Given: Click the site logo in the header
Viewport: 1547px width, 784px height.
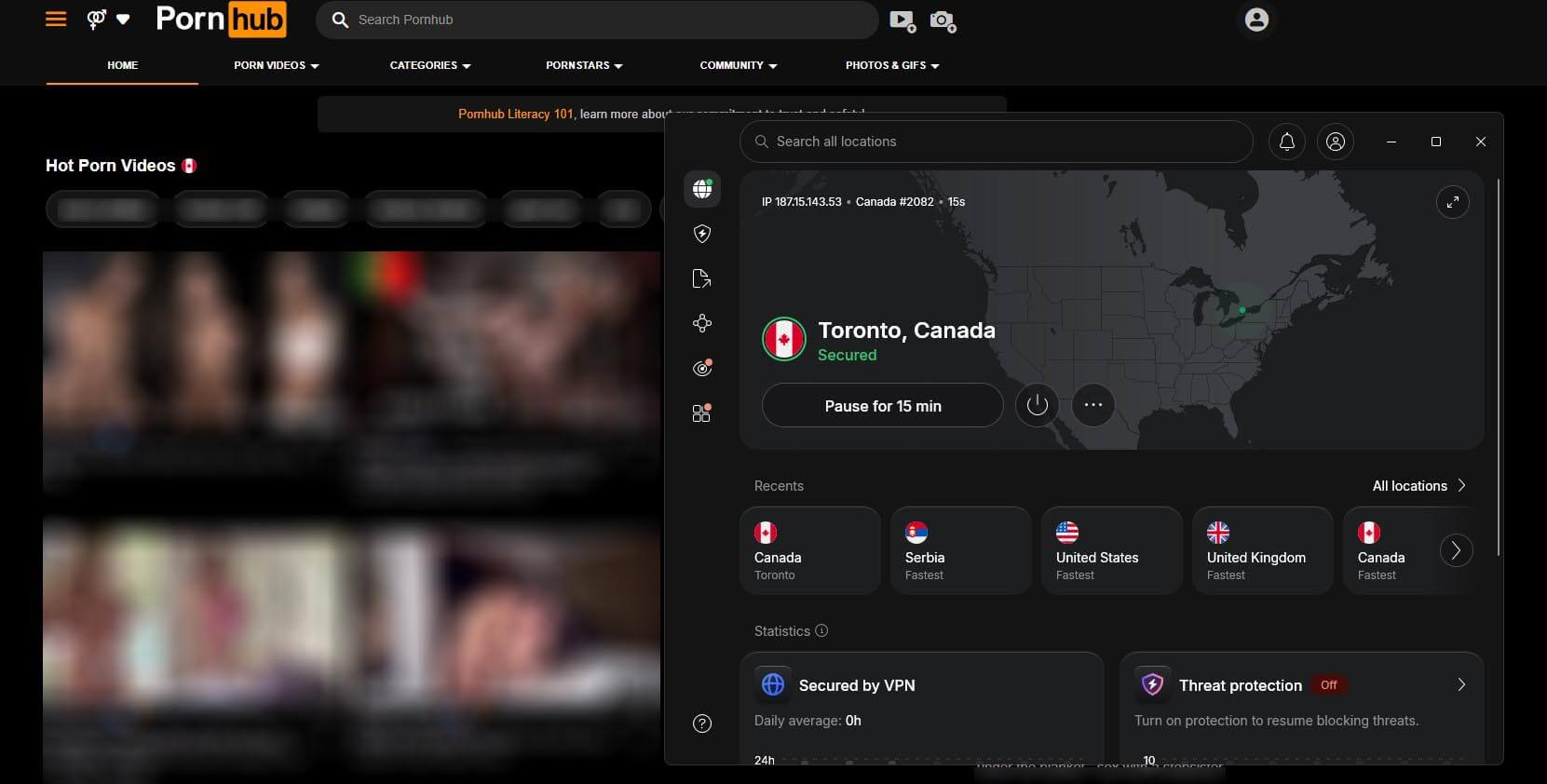Looking at the screenshot, I should pos(221,19).
